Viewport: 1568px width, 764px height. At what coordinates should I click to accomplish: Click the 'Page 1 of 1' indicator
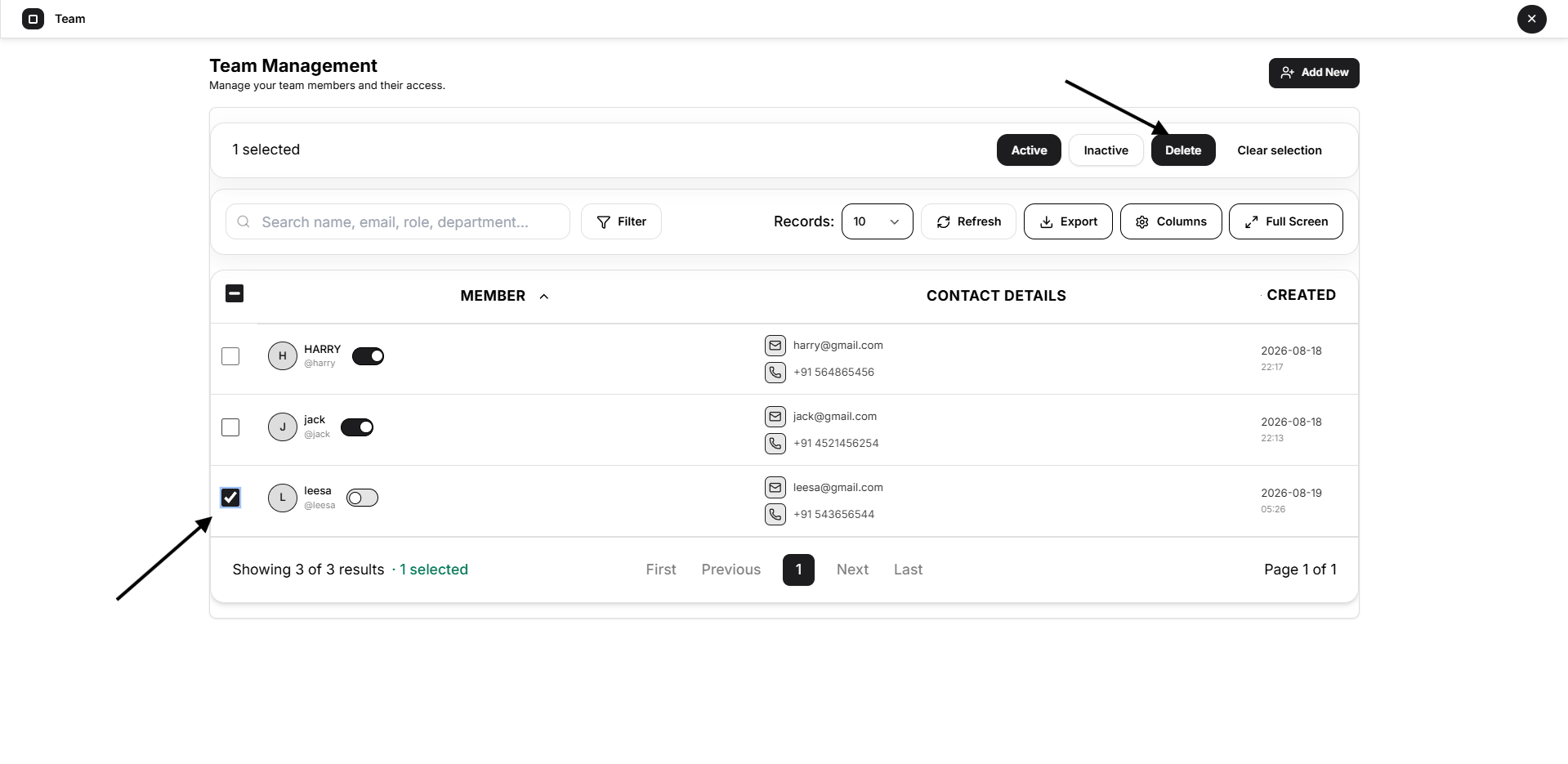tap(1300, 570)
